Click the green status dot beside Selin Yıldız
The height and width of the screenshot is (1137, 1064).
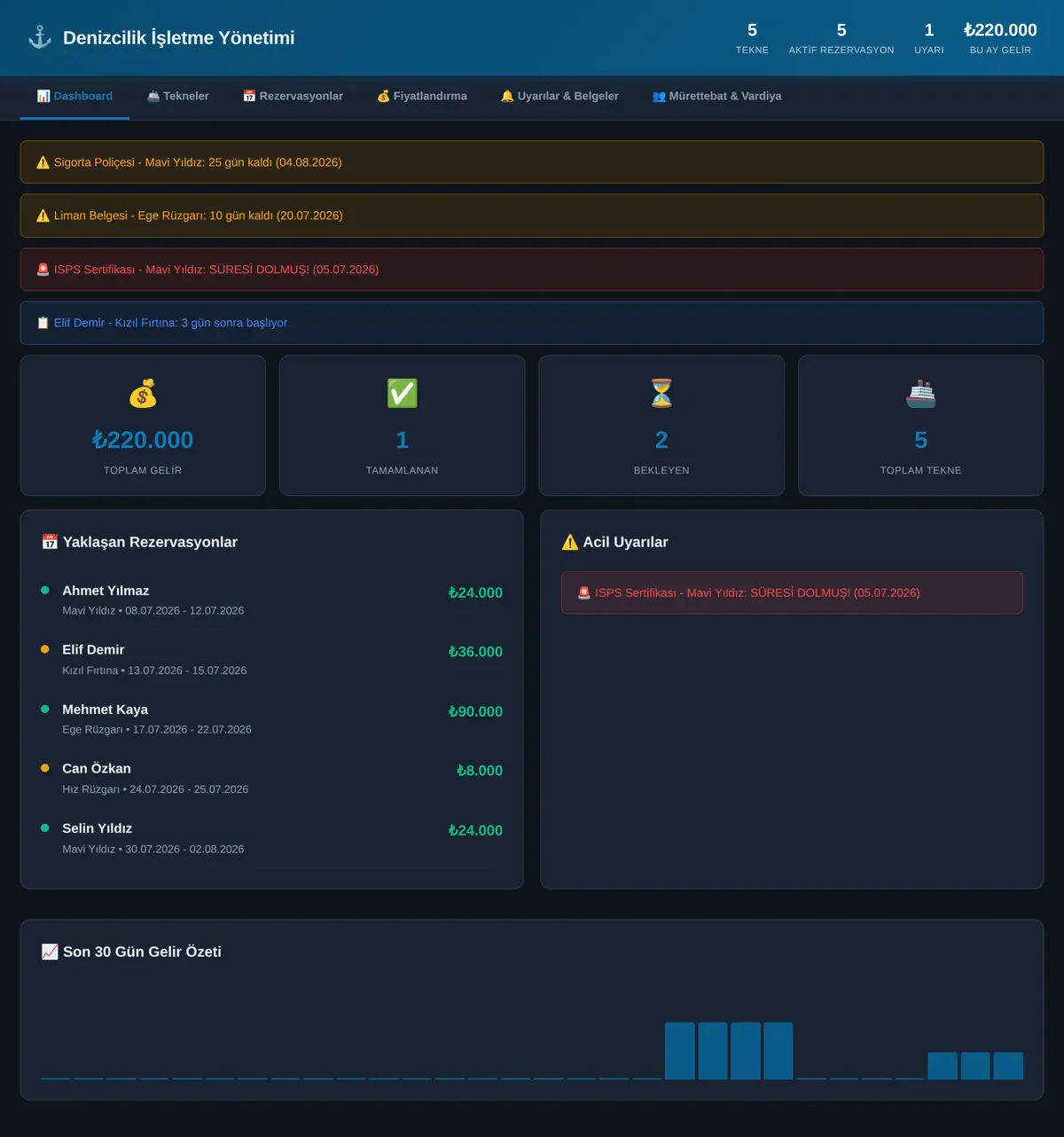pyautogui.click(x=44, y=827)
